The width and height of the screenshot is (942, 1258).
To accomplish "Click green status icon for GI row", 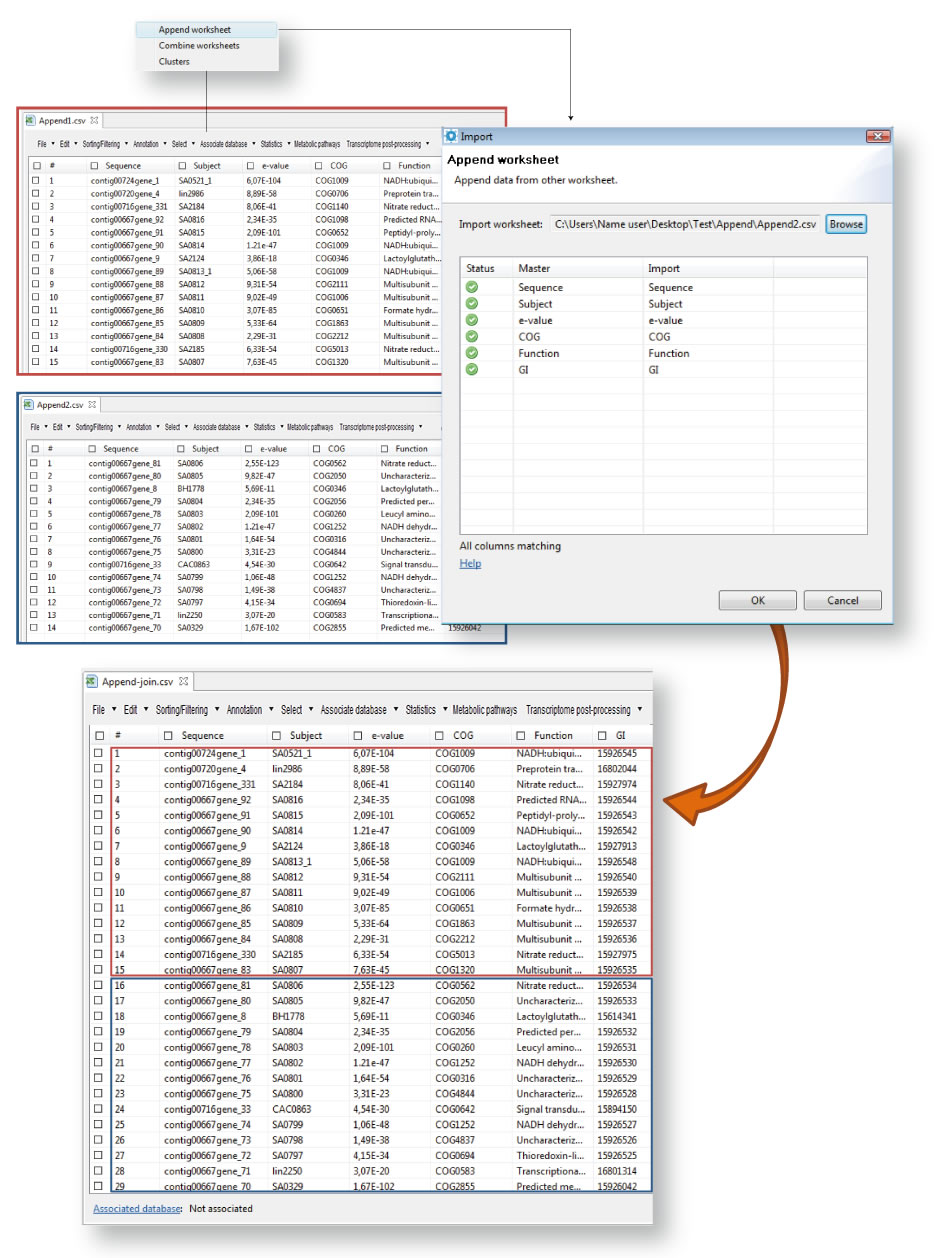I will pos(472,370).
